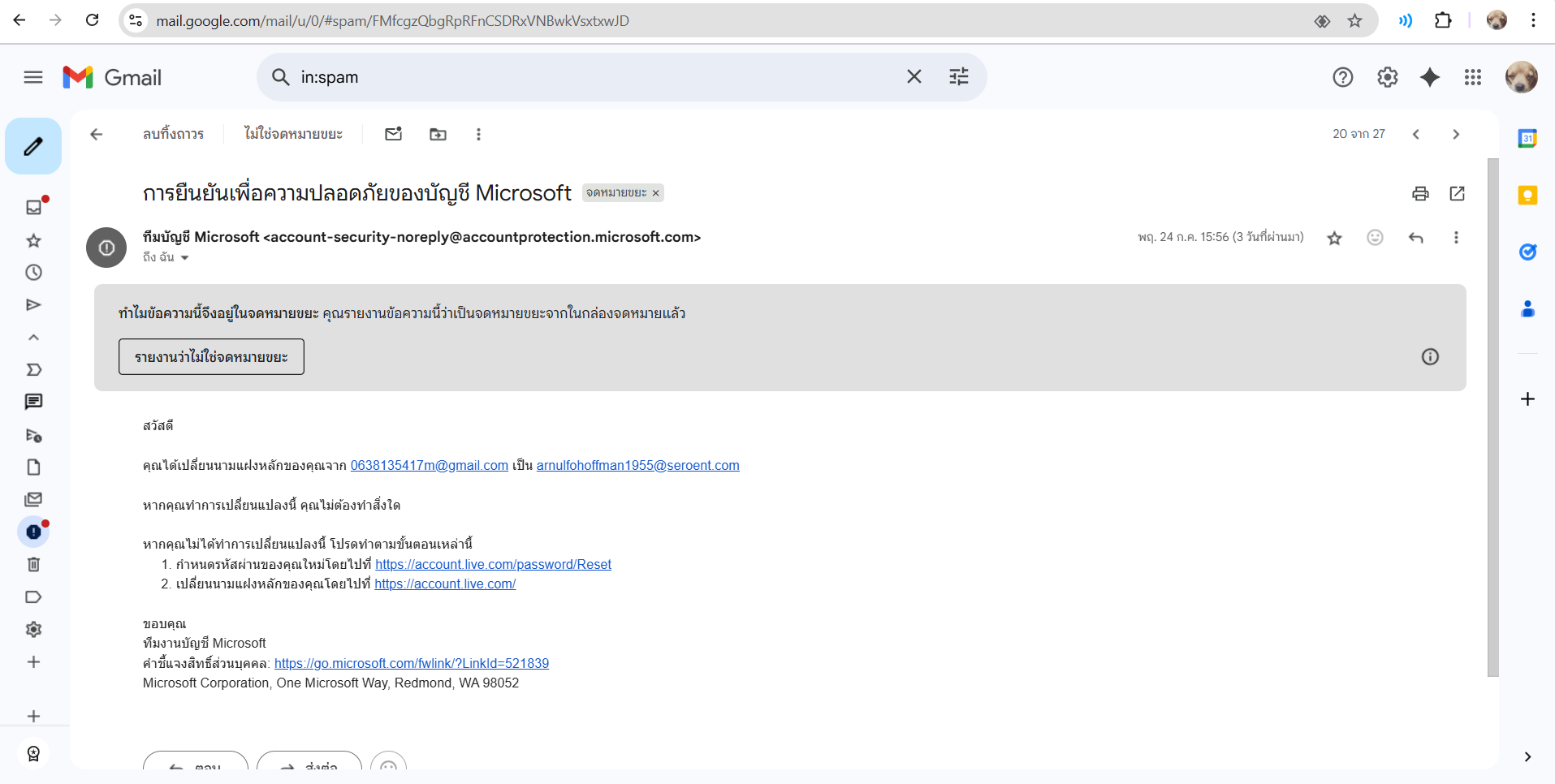The height and width of the screenshot is (784, 1555).
Task: Expand recipient details next to ถึง ฉัน
Action: tap(184, 257)
